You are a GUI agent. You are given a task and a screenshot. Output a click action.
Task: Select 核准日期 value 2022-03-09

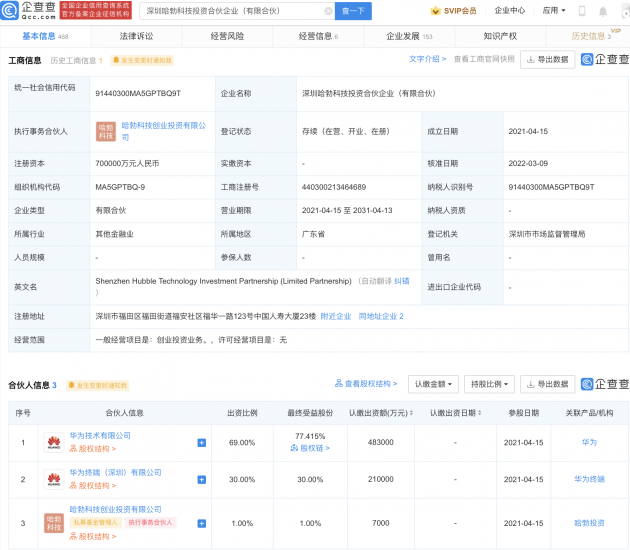[528, 164]
